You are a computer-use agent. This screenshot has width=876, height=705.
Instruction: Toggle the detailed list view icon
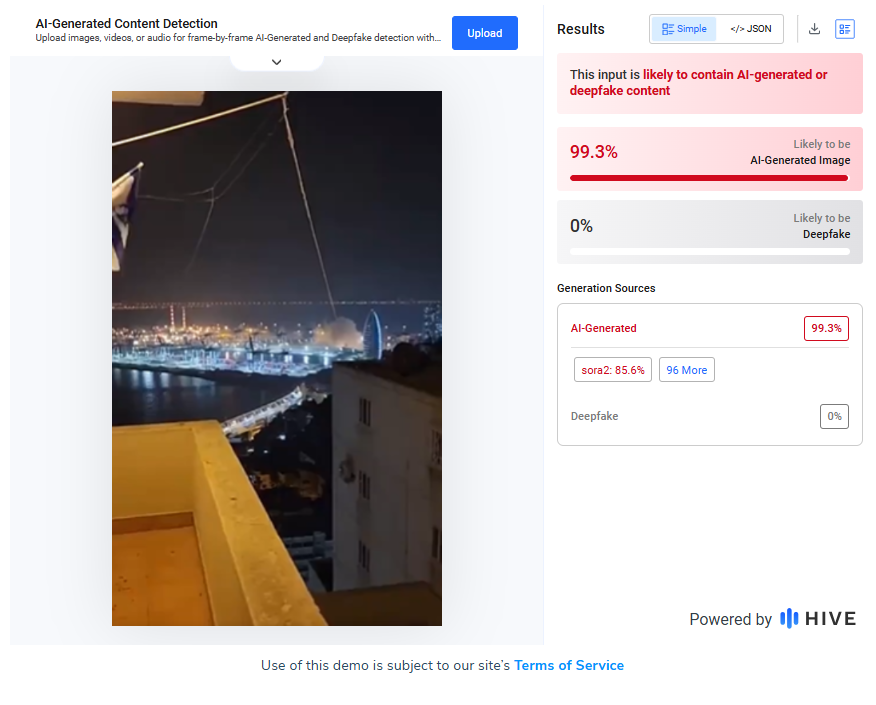click(x=845, y=29)
